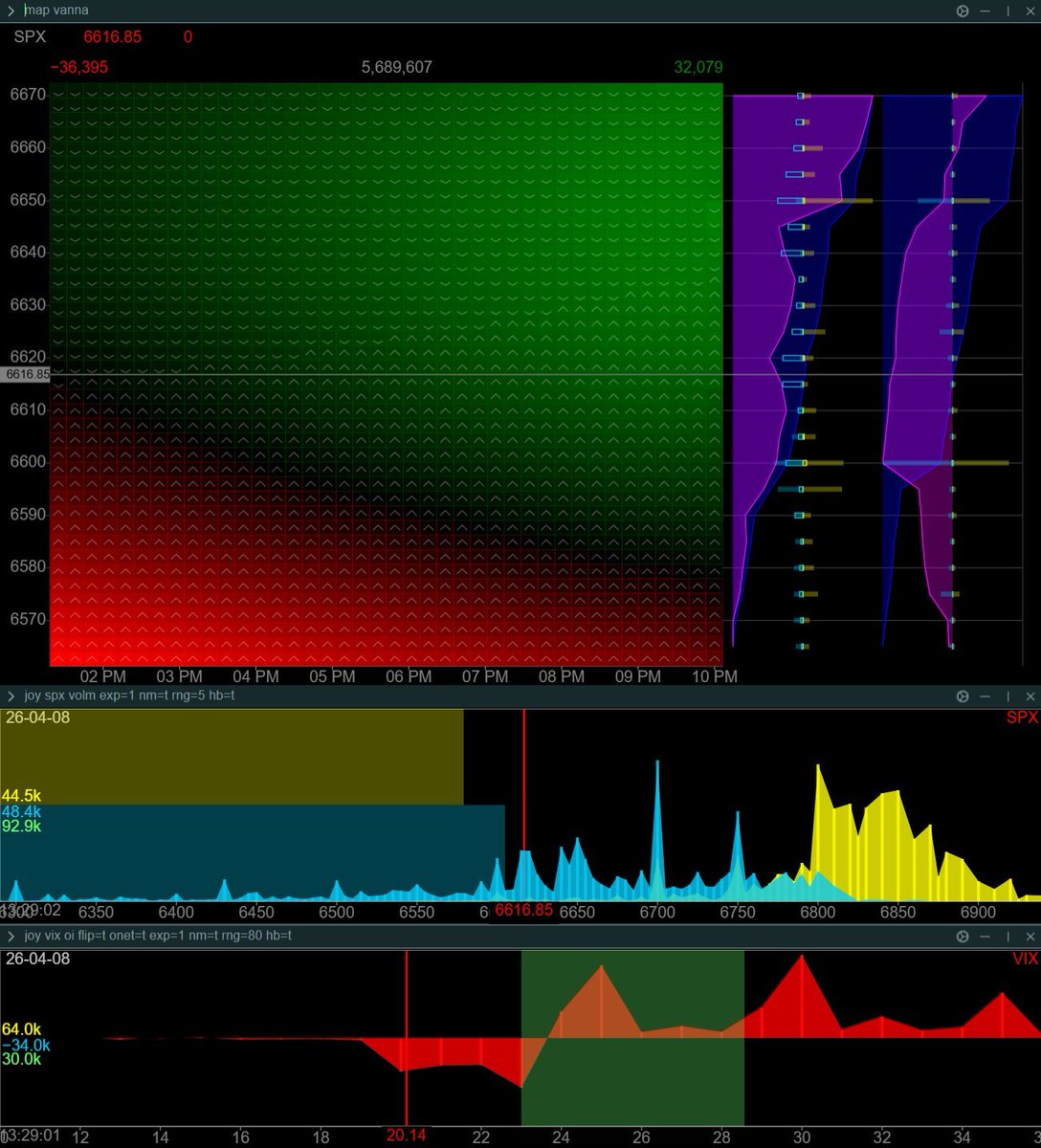This screenshot has height=1148, width=1041.
Task: Click vertical bar split icon in joy vix oi panel
Action: [x=1008, y=937]
